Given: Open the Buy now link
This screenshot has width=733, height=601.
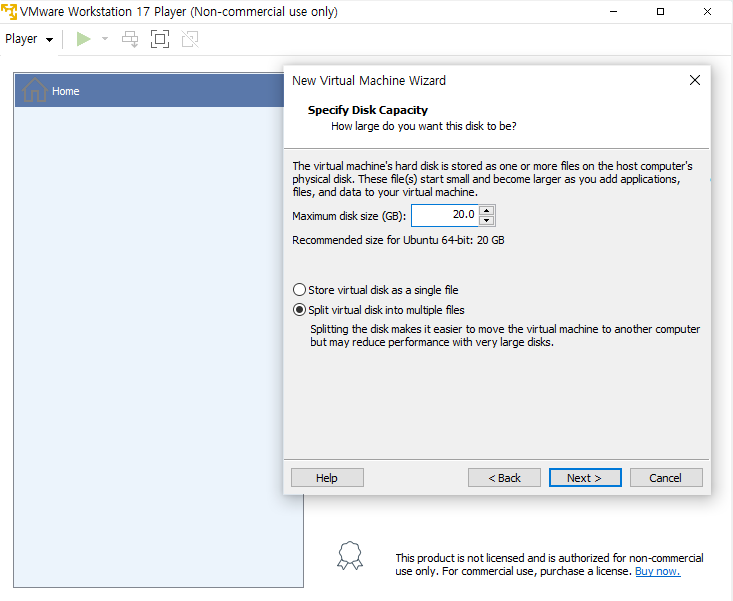Looking at the screenshot, I should [x=657, y=571].
